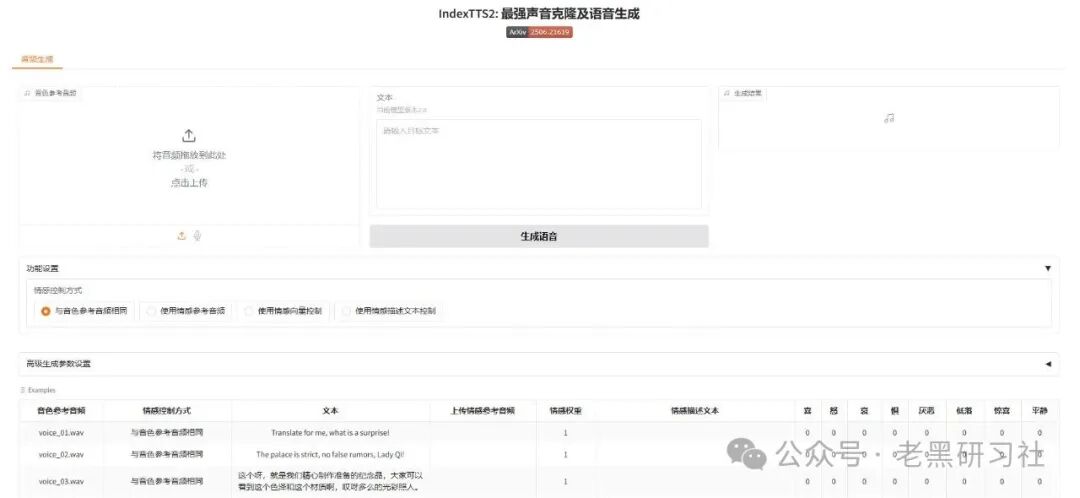Click the 情感权重 column header
The width and height of the screenshot is (1080, 498).
tap(565, 411)
